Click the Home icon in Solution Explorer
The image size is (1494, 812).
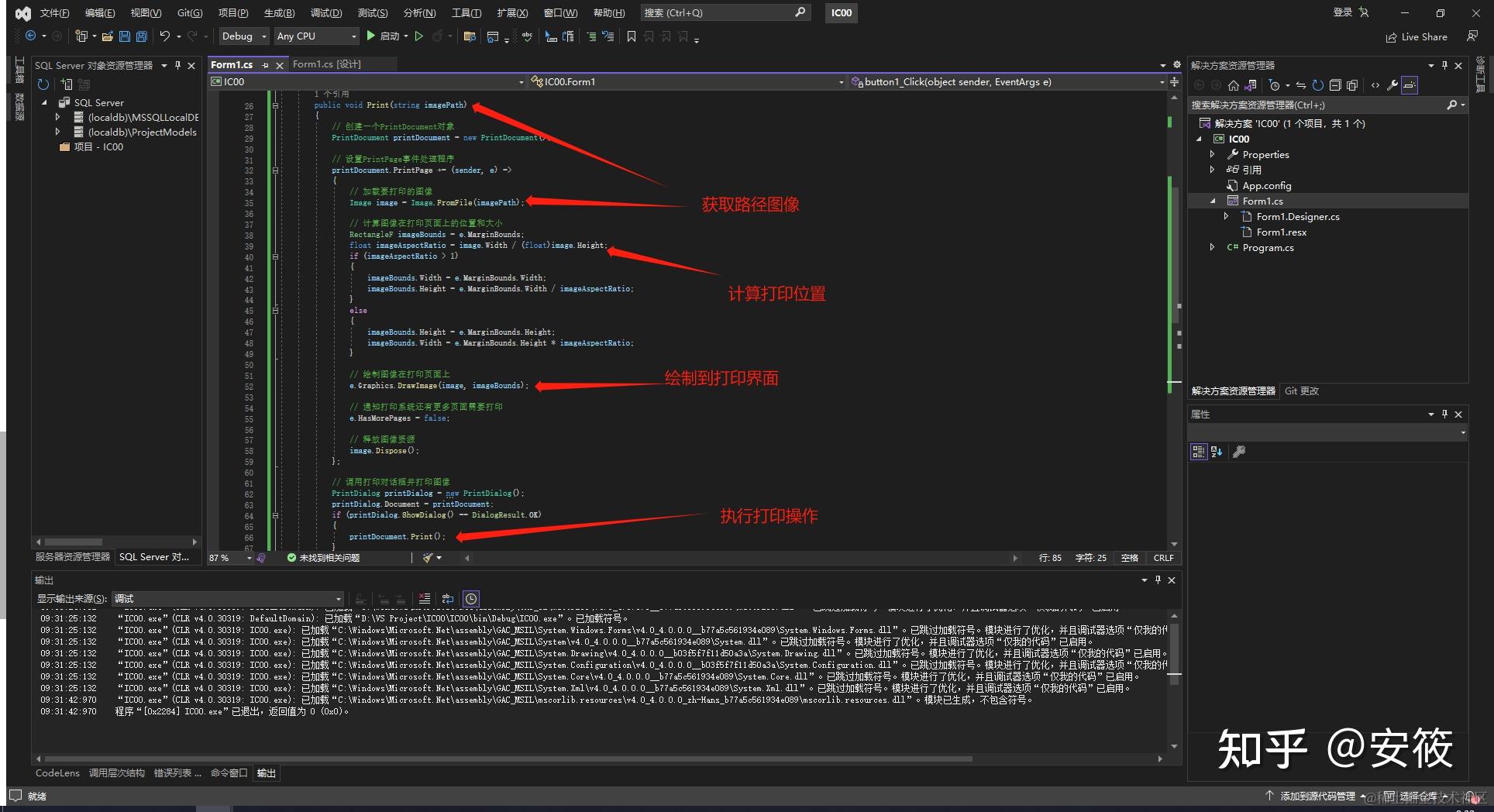[1234, 86]
